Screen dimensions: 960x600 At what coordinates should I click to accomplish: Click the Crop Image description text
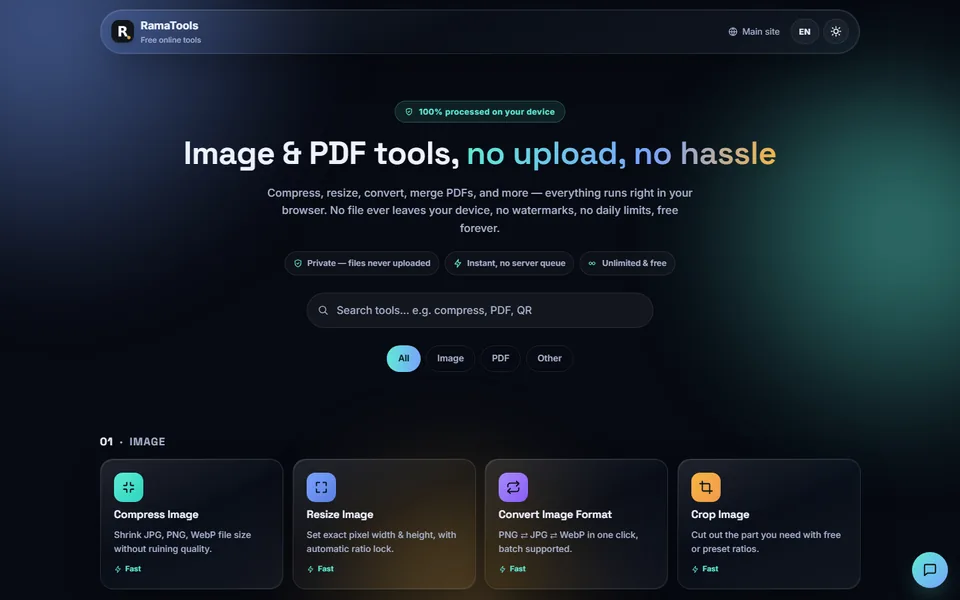(766, 542)
